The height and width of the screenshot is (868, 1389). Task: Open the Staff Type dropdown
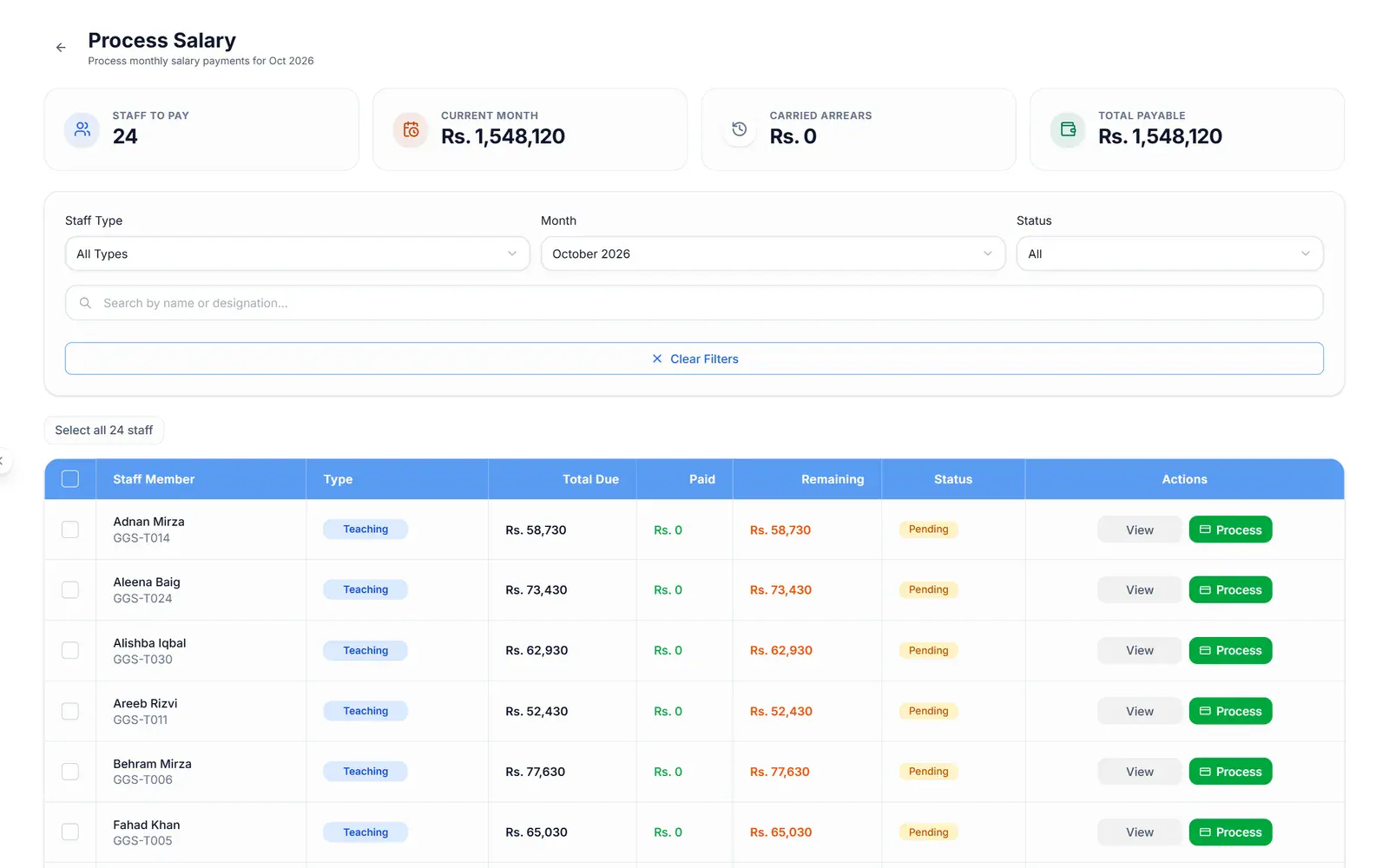tap(297, 253)
